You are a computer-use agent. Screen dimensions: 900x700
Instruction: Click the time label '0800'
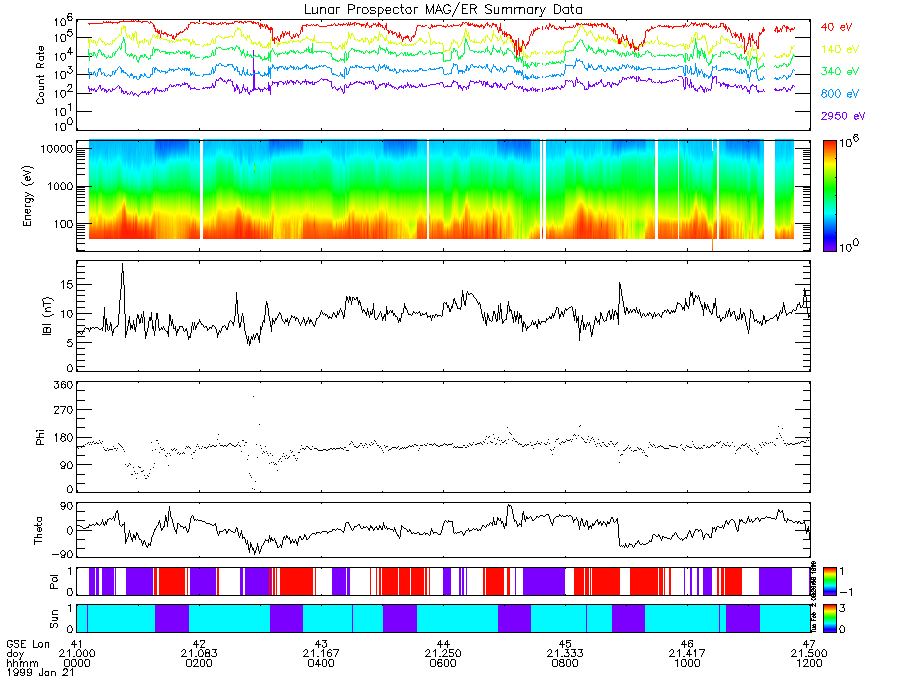point(565,663)
